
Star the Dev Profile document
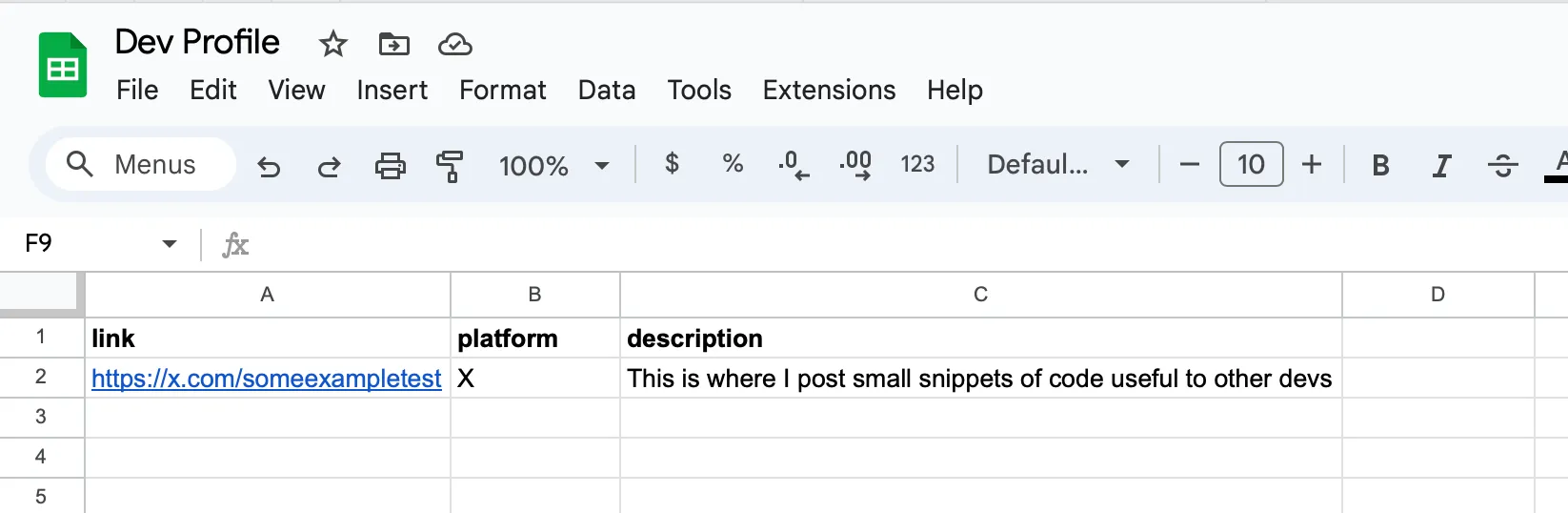(x=333, y=44)
